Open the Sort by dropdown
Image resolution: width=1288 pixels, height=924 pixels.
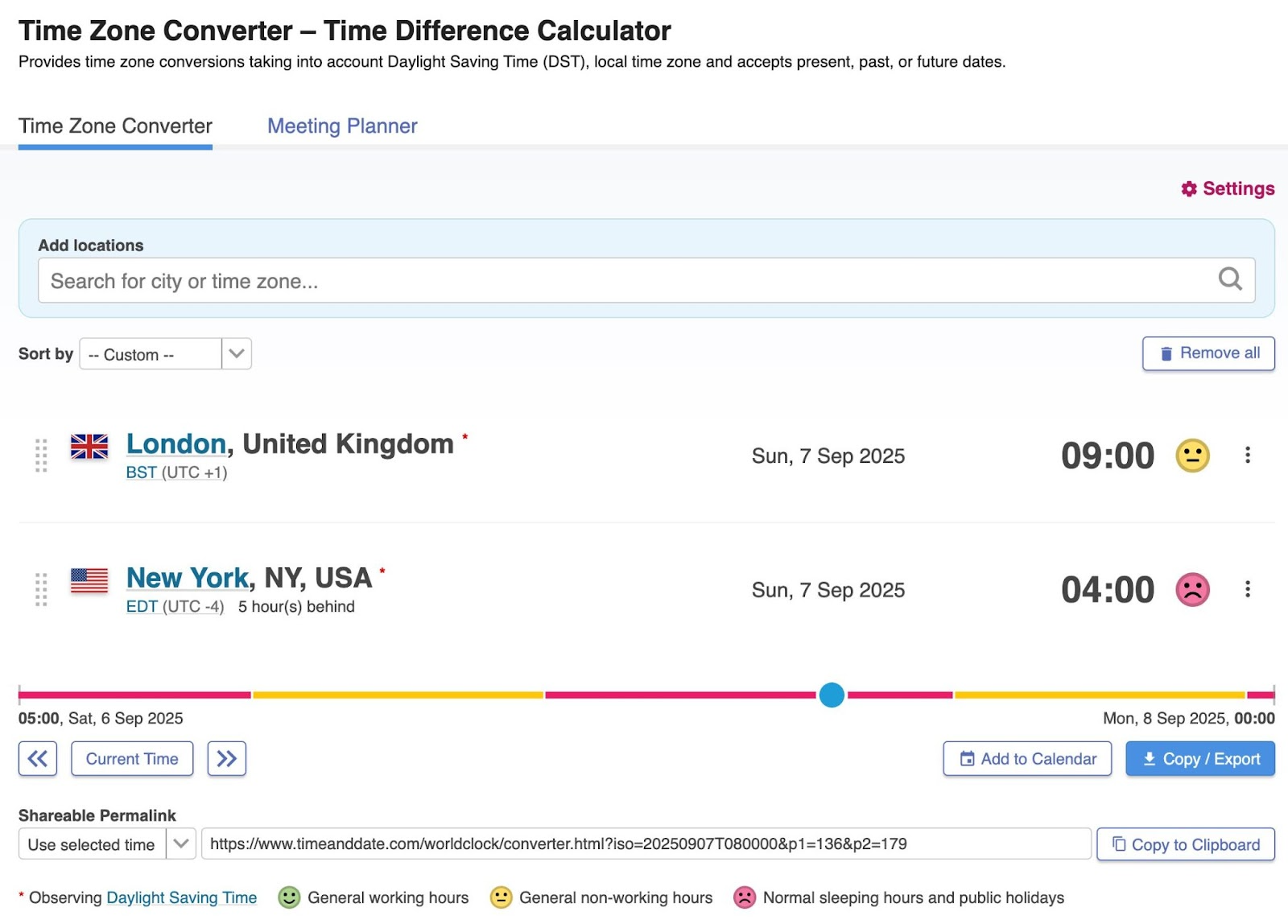(149, 354)
